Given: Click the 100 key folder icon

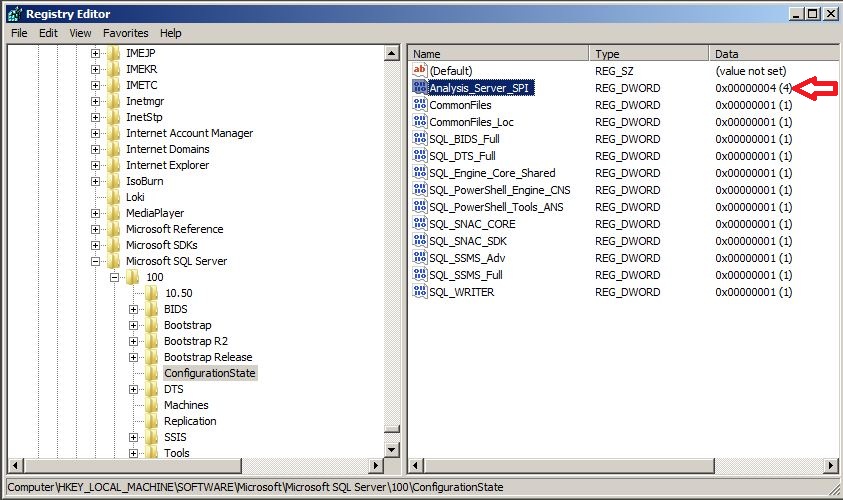Looking at the screenshot, I should 133,277.
